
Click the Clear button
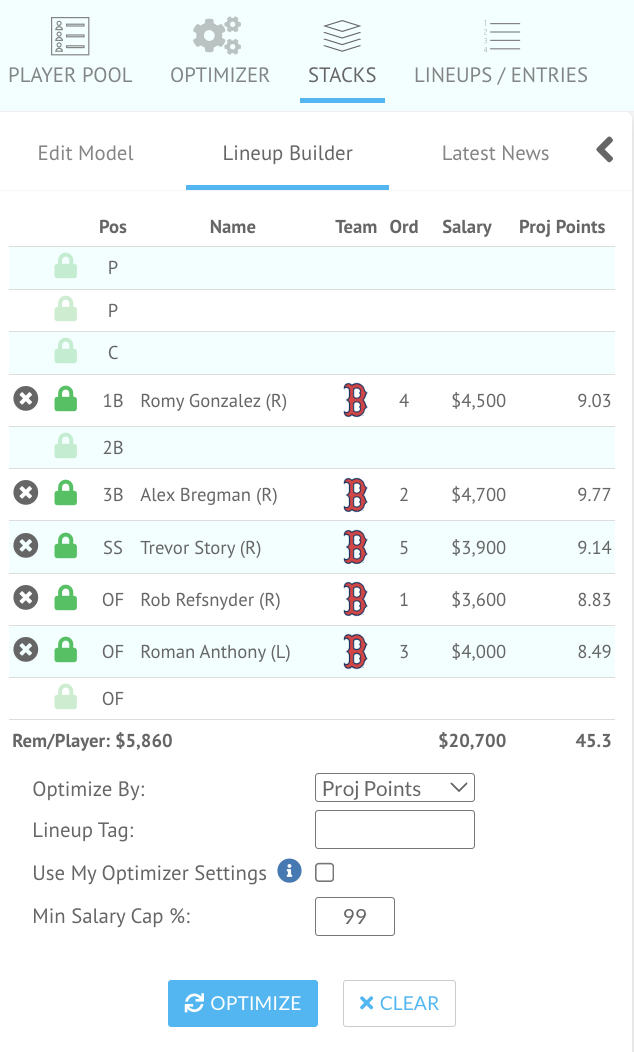pyautogui.click(x=399, y=1003)
